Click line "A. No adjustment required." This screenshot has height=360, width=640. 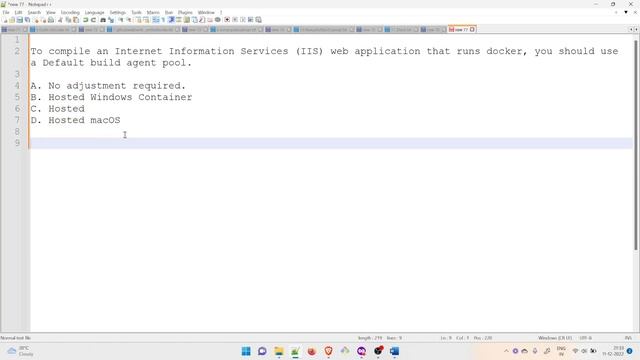[x=108, y=86]
